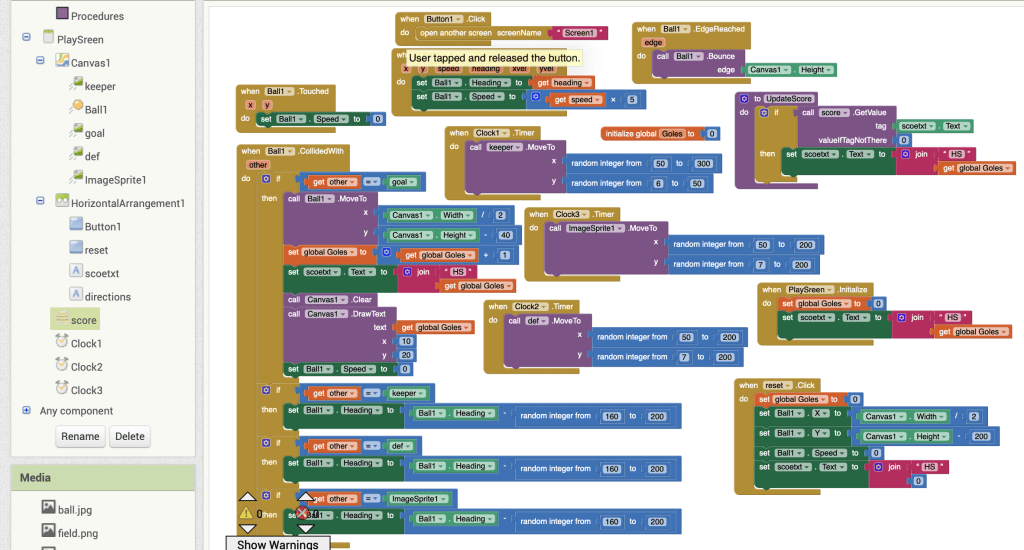Image resolution: width=1024 pixels, height=550 pixels.
Task: Toggle the Show Warnings button
Action: coord(278,544)
